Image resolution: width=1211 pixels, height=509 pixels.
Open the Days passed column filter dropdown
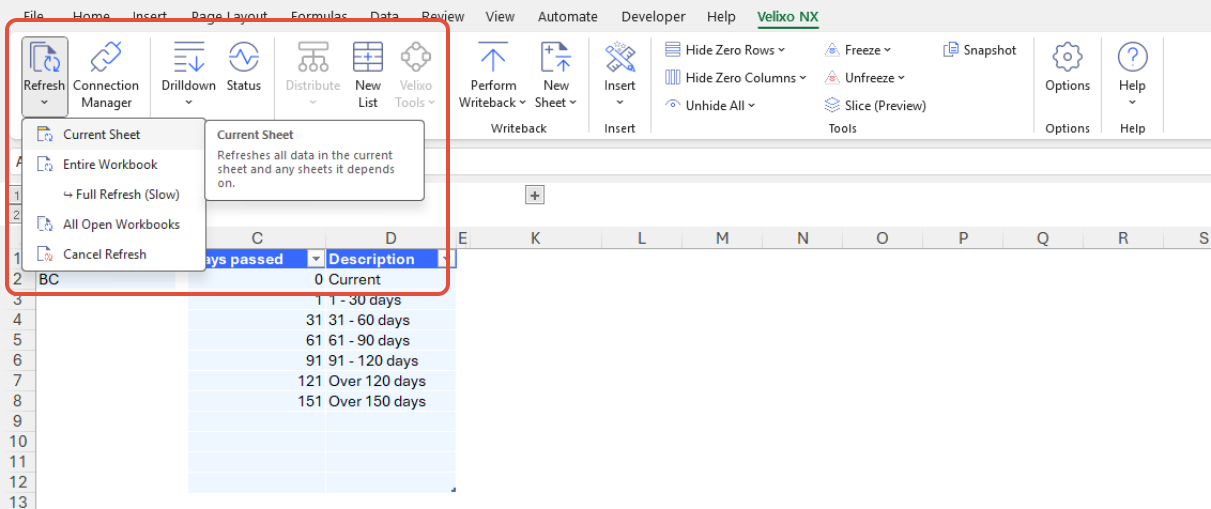[317, 259]
